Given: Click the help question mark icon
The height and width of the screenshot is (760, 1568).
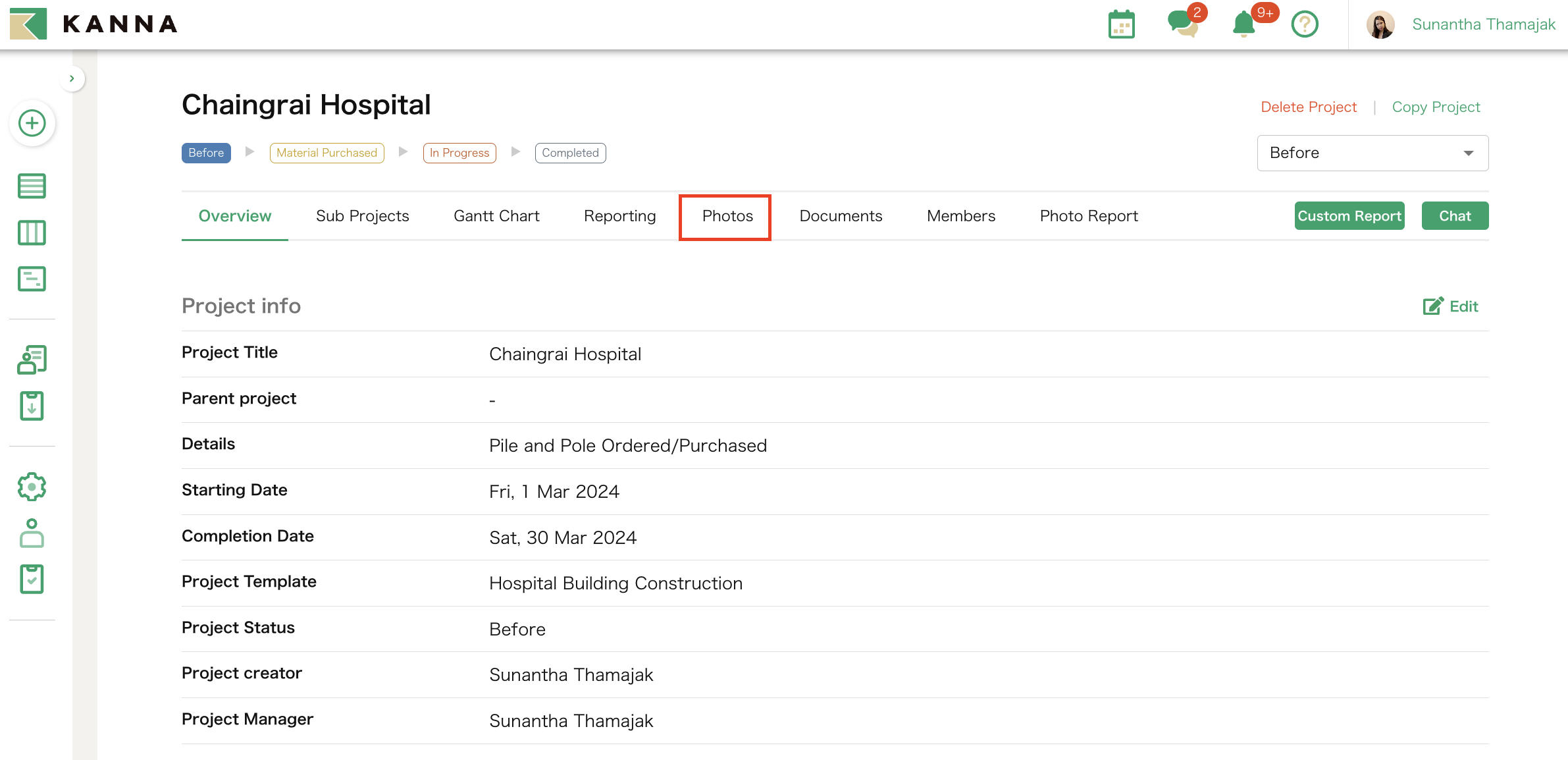Looking at the screenshot, I should pyautogui.click(x=1304, y=25).
